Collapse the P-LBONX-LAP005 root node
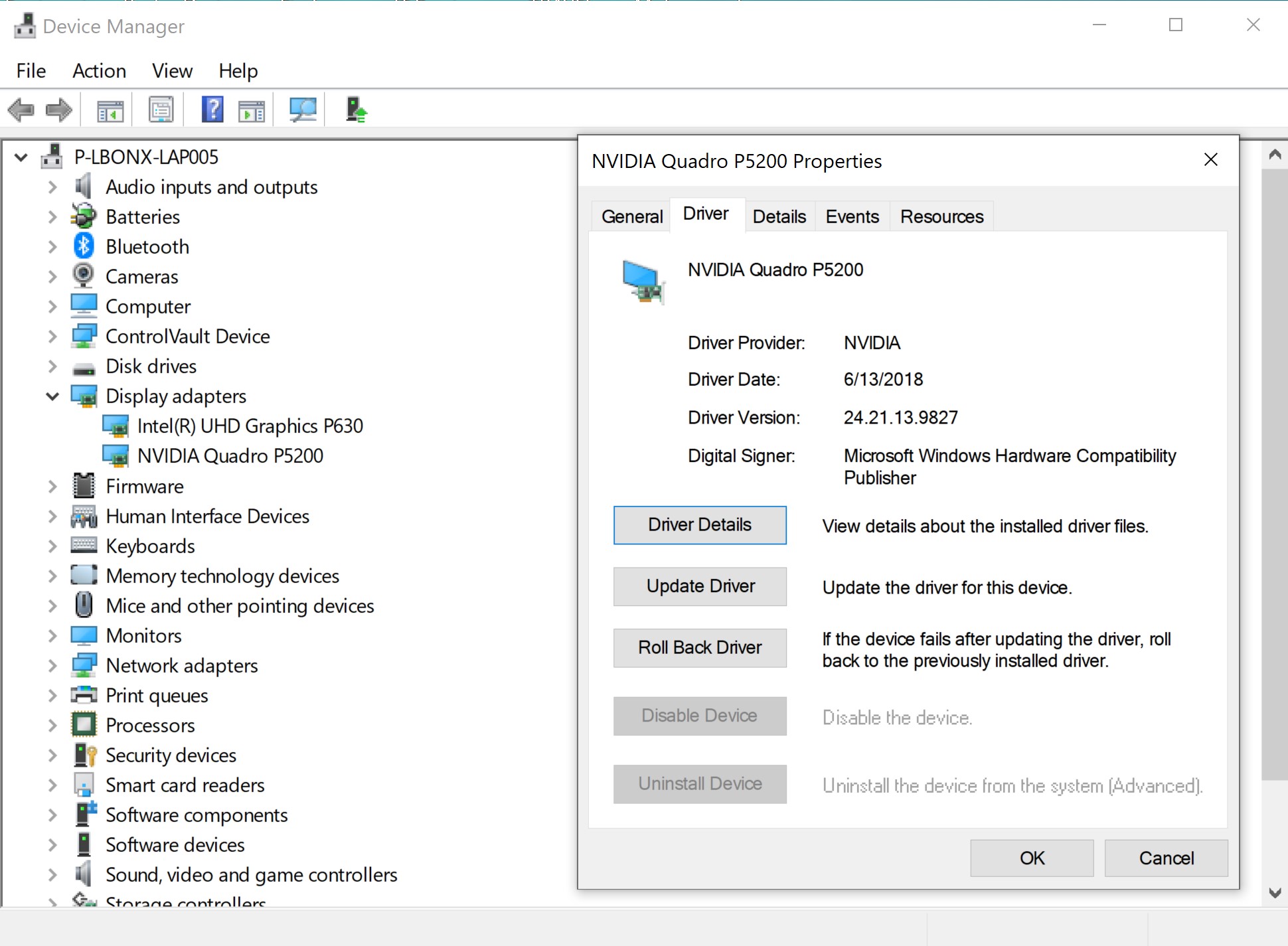Viewport: 1288px width, 946px height. [21, 157]
